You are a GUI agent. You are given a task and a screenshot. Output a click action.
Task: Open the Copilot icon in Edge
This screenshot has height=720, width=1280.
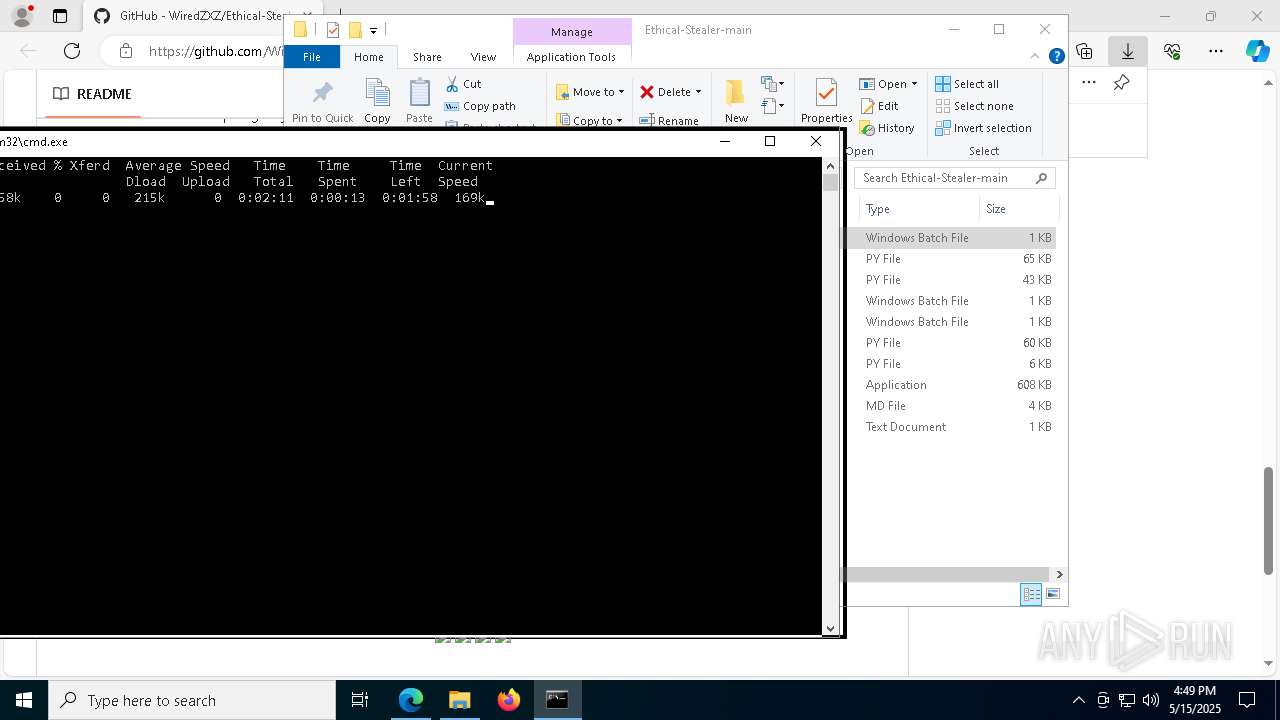coord(1258,51)
